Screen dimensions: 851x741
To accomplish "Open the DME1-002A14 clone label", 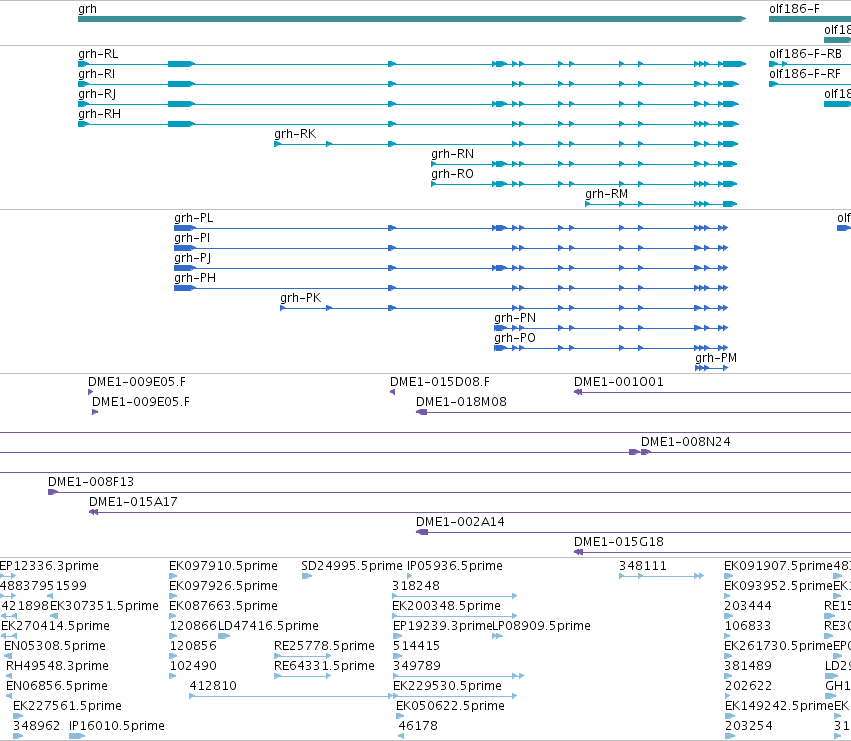I will coord(460,522).
